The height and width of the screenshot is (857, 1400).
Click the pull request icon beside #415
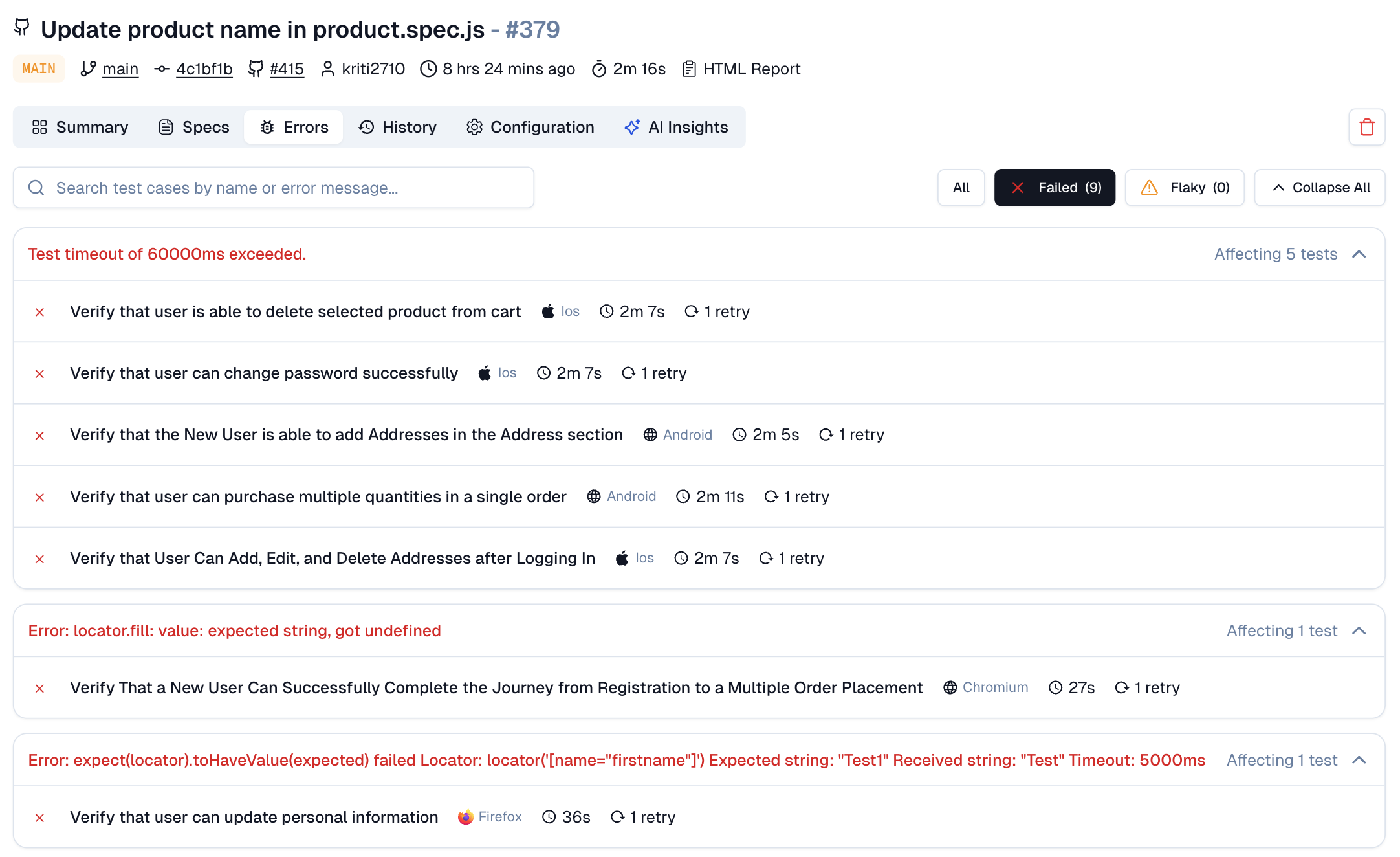(256, 69)
